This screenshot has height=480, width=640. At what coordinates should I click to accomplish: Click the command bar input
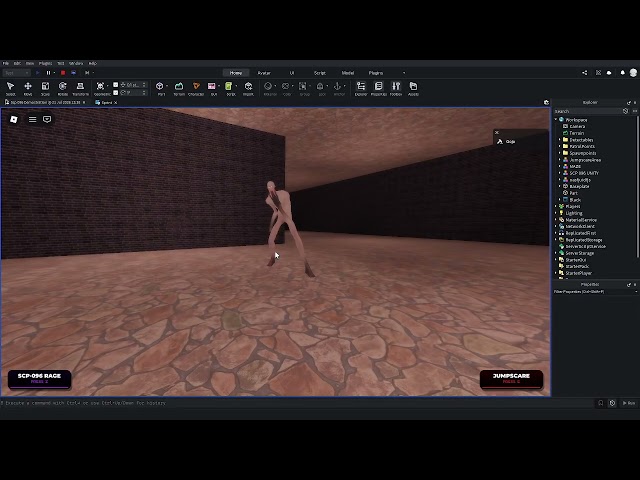tap(298, 403)
